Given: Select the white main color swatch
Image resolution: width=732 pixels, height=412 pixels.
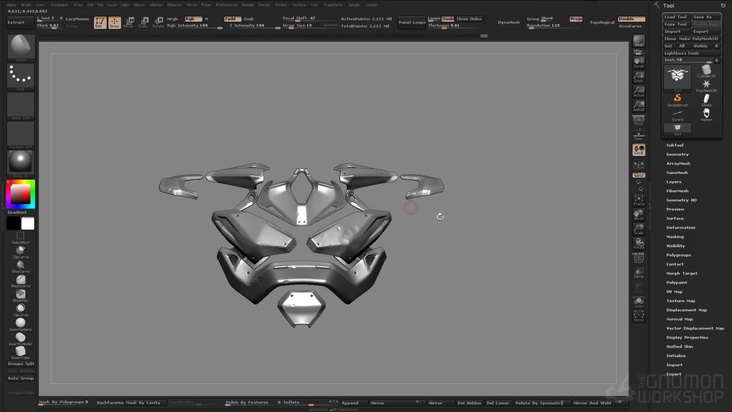Looking at the screenshot, I should [x=28, y=224].
